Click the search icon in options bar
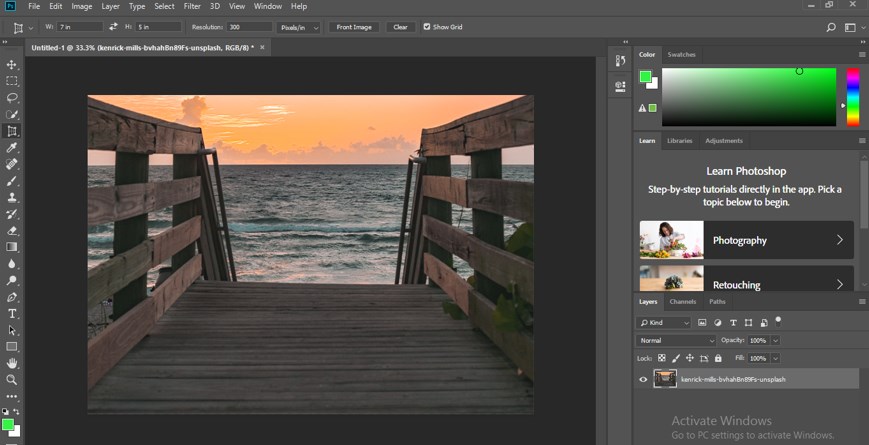The image size is (869, 445). [x=831, y=27]
